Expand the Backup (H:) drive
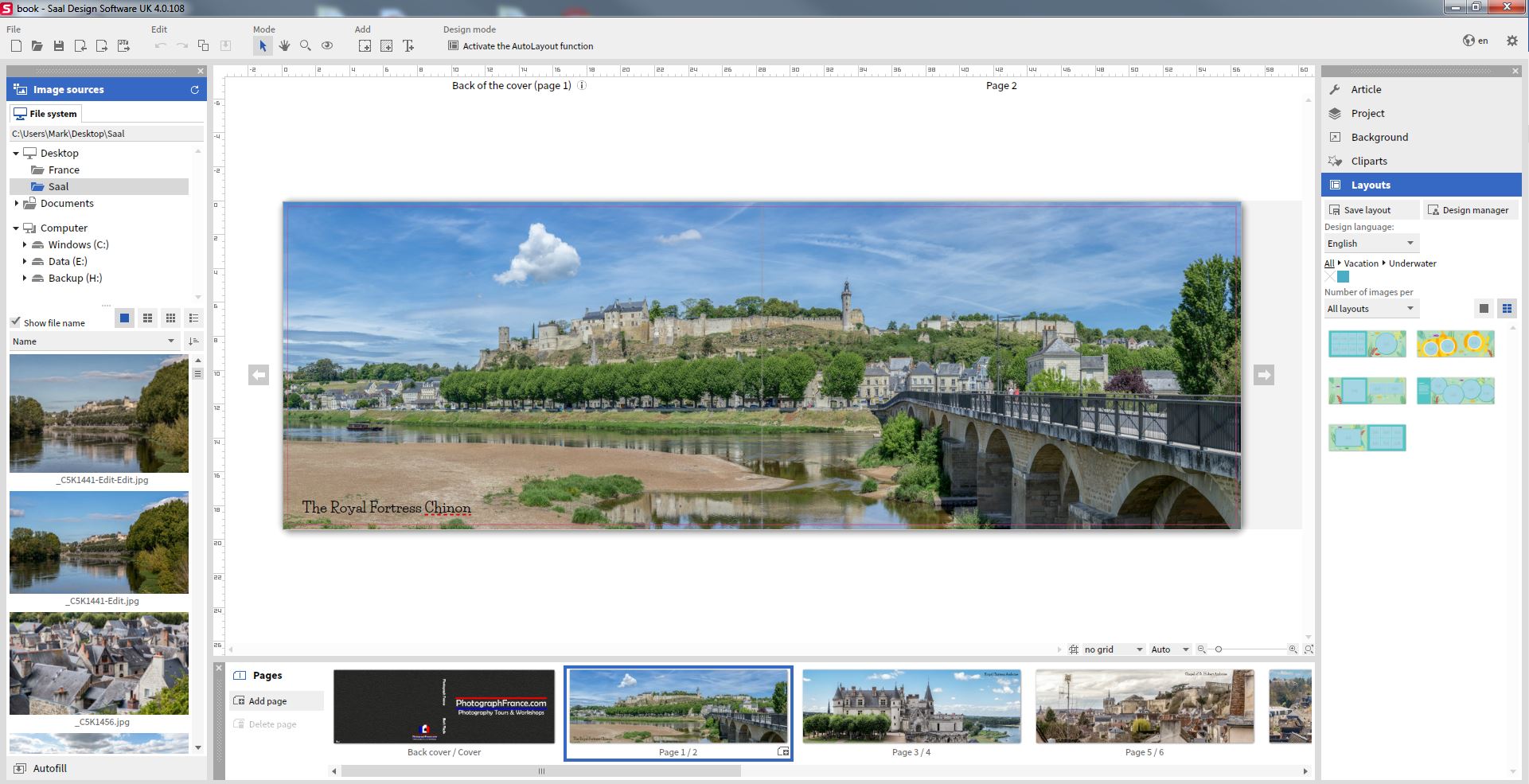The height and width of the screenshot is (784, 1529). click(x=25, y=279)
